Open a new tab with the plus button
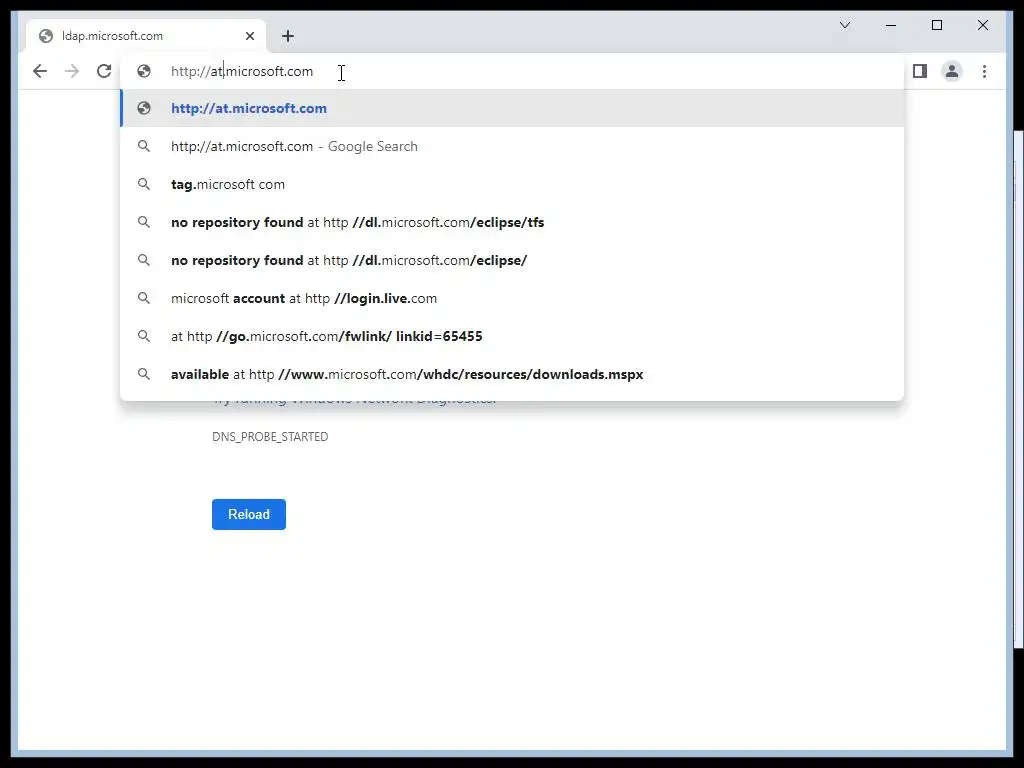 288,36
